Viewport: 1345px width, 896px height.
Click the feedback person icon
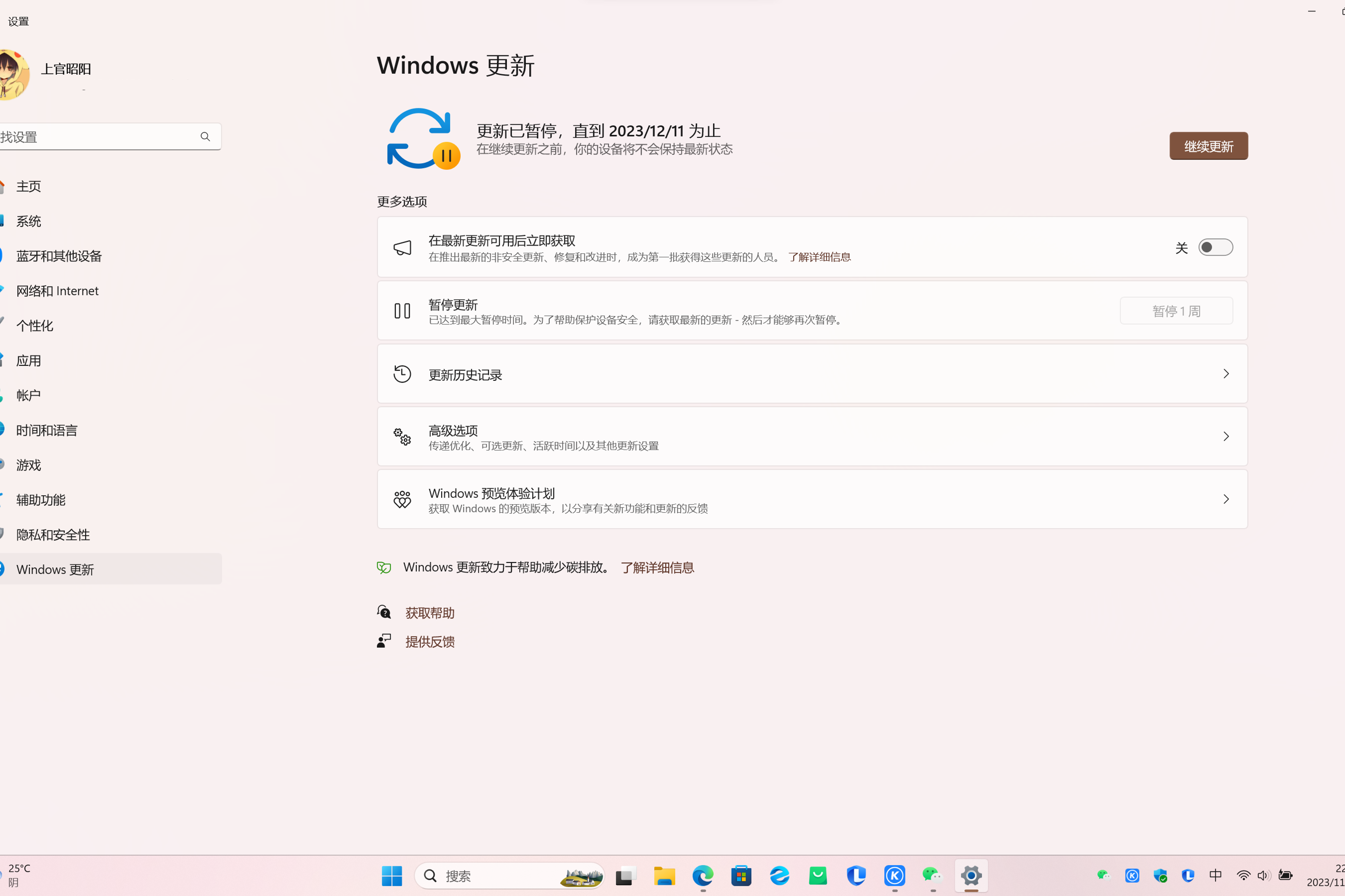click(384, 640)
